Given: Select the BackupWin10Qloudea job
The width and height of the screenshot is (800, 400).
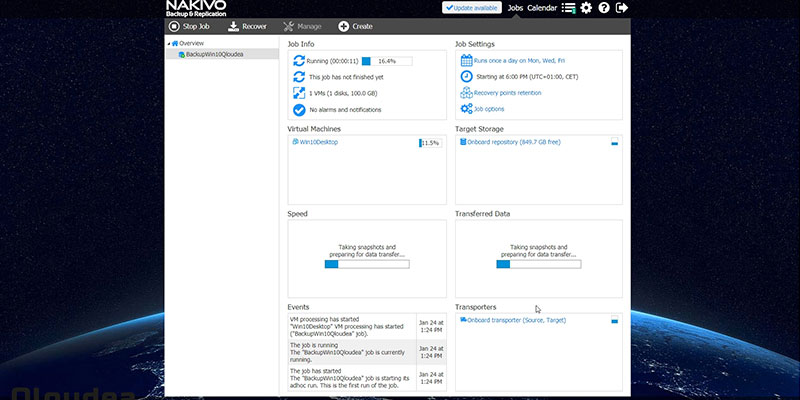Looking at the screenshot, I should 214,54.
